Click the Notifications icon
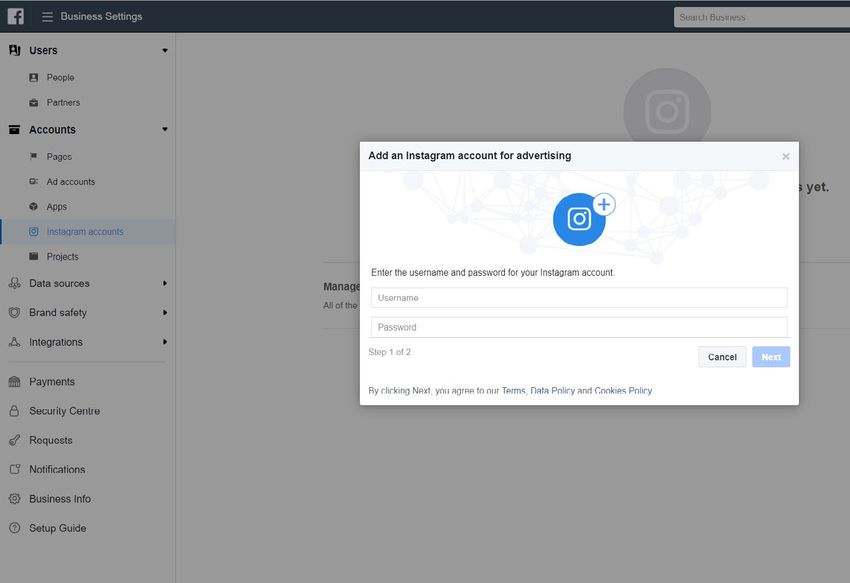850x583 pixels. [15, 469]
